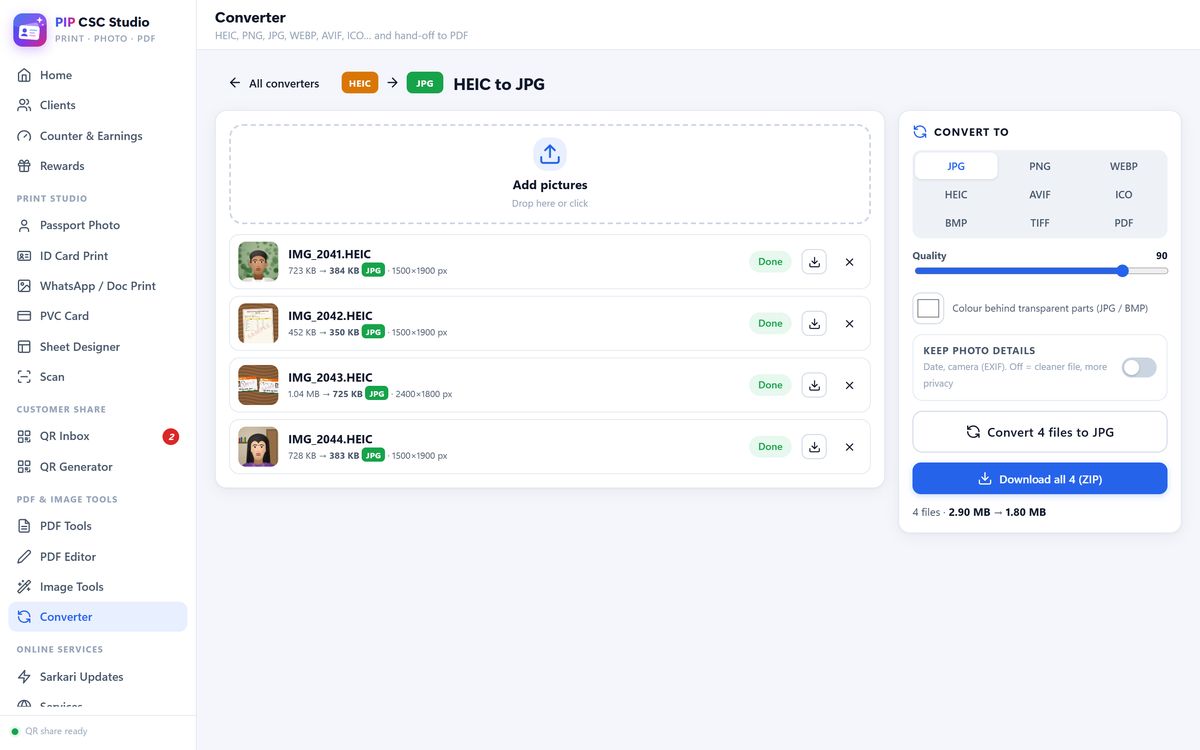The height and width of the screenshot is (750, 1200).
Task: Open the Scan tool
Action: pyautogui.click(x=98, y=377)
